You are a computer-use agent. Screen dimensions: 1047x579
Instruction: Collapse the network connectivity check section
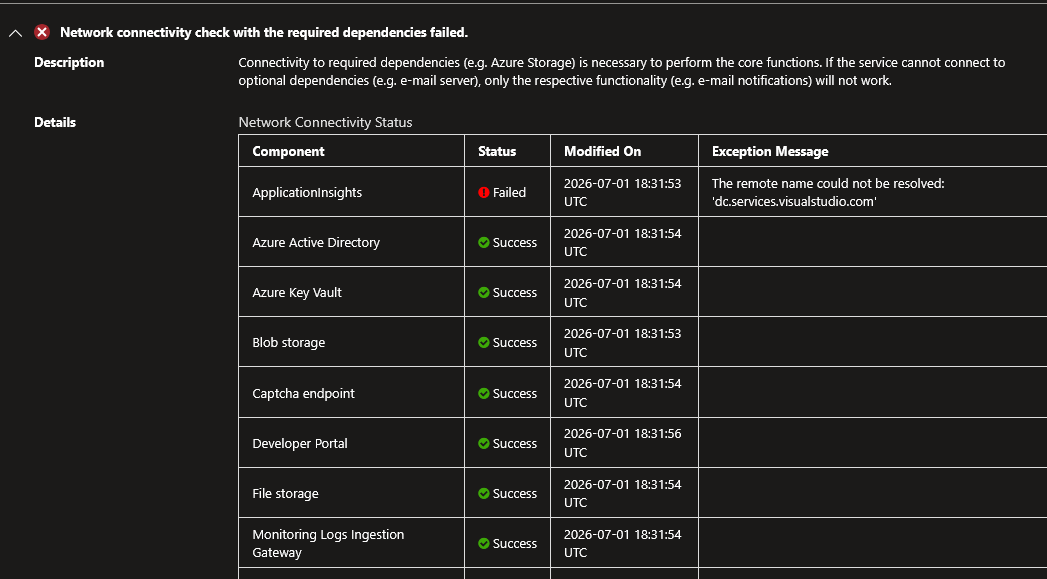point(15,33)
